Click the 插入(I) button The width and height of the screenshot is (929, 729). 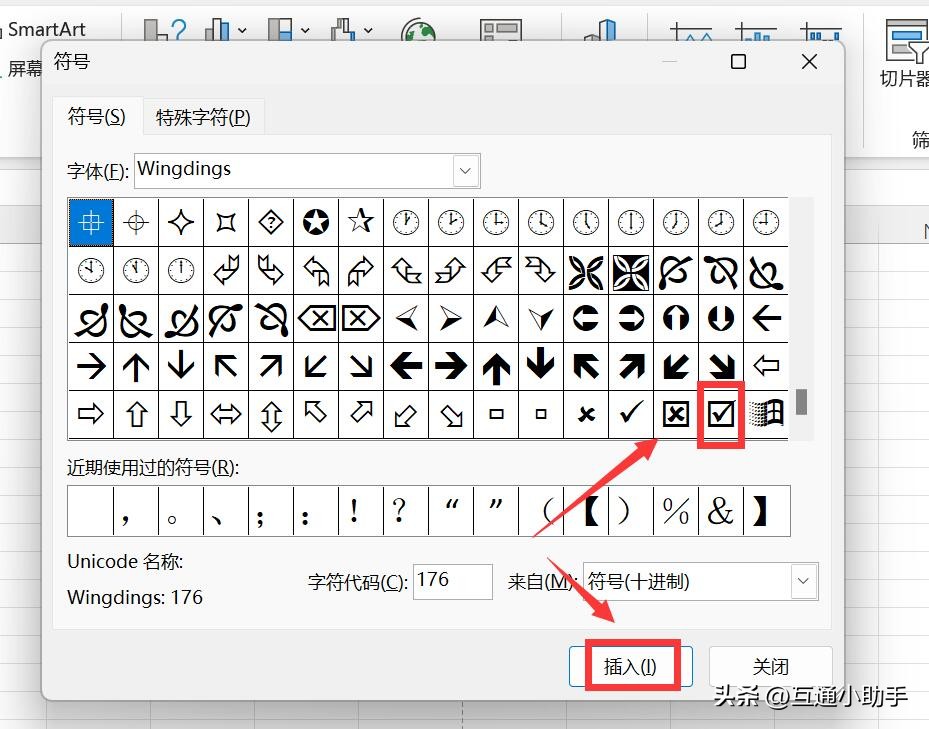point(630,666)
